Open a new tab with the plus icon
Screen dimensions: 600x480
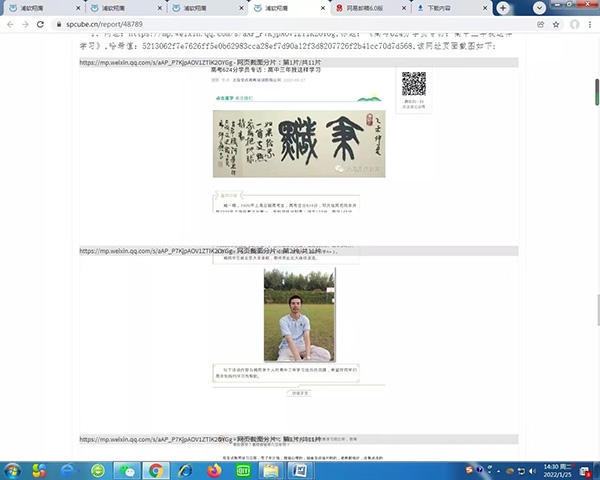(x=502, y=7)
